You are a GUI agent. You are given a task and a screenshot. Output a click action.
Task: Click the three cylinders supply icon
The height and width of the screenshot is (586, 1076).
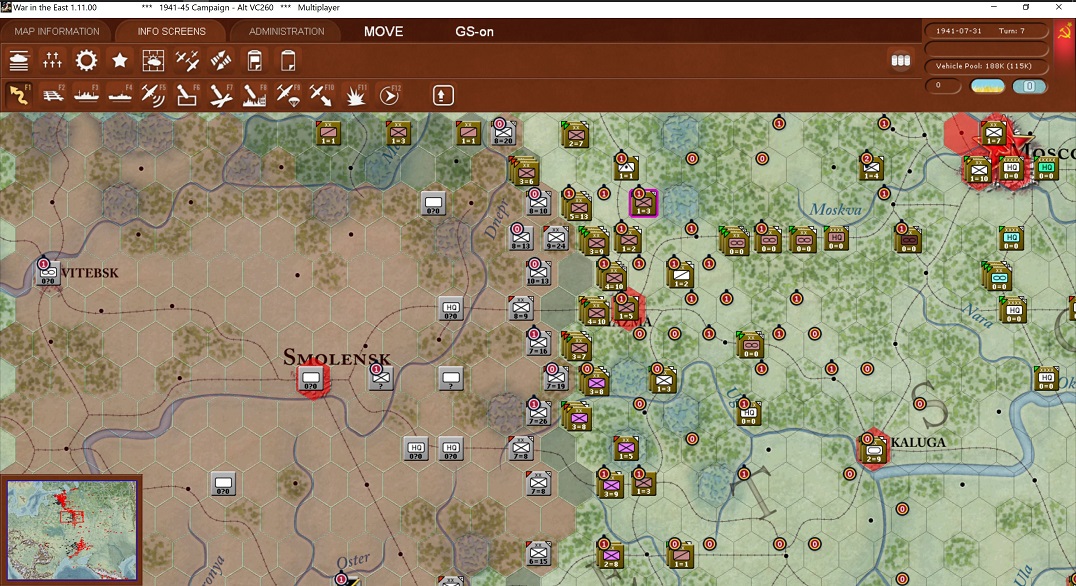pos(900,60)
